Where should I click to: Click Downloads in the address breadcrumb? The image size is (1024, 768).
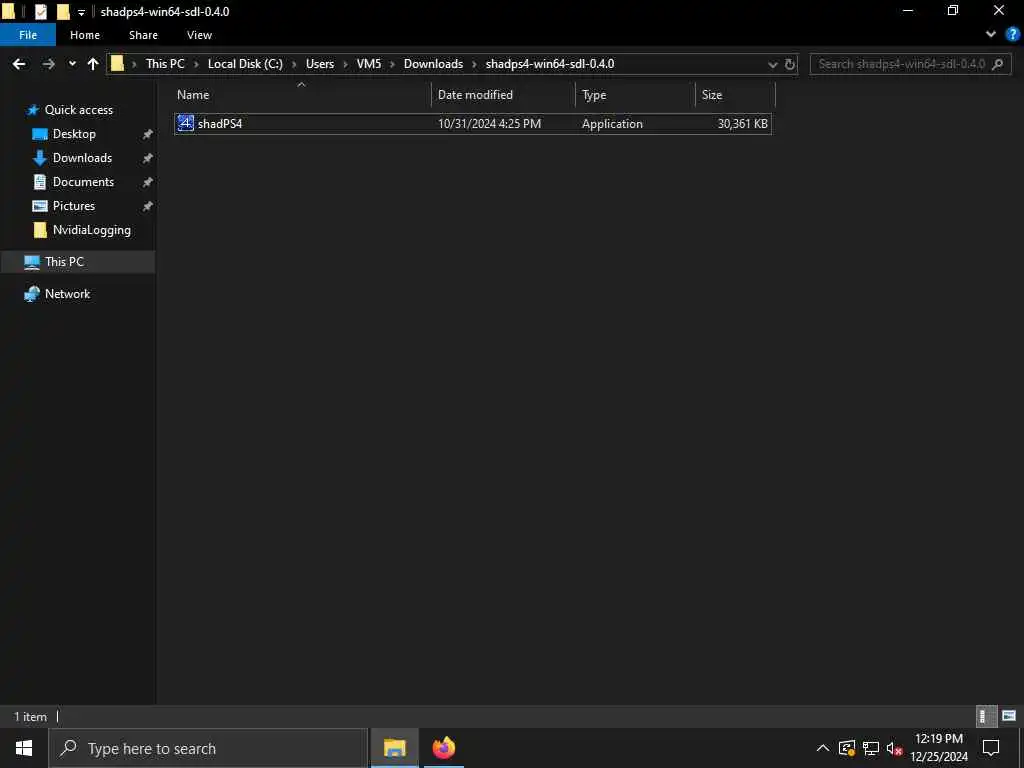(x=433, y=64)
